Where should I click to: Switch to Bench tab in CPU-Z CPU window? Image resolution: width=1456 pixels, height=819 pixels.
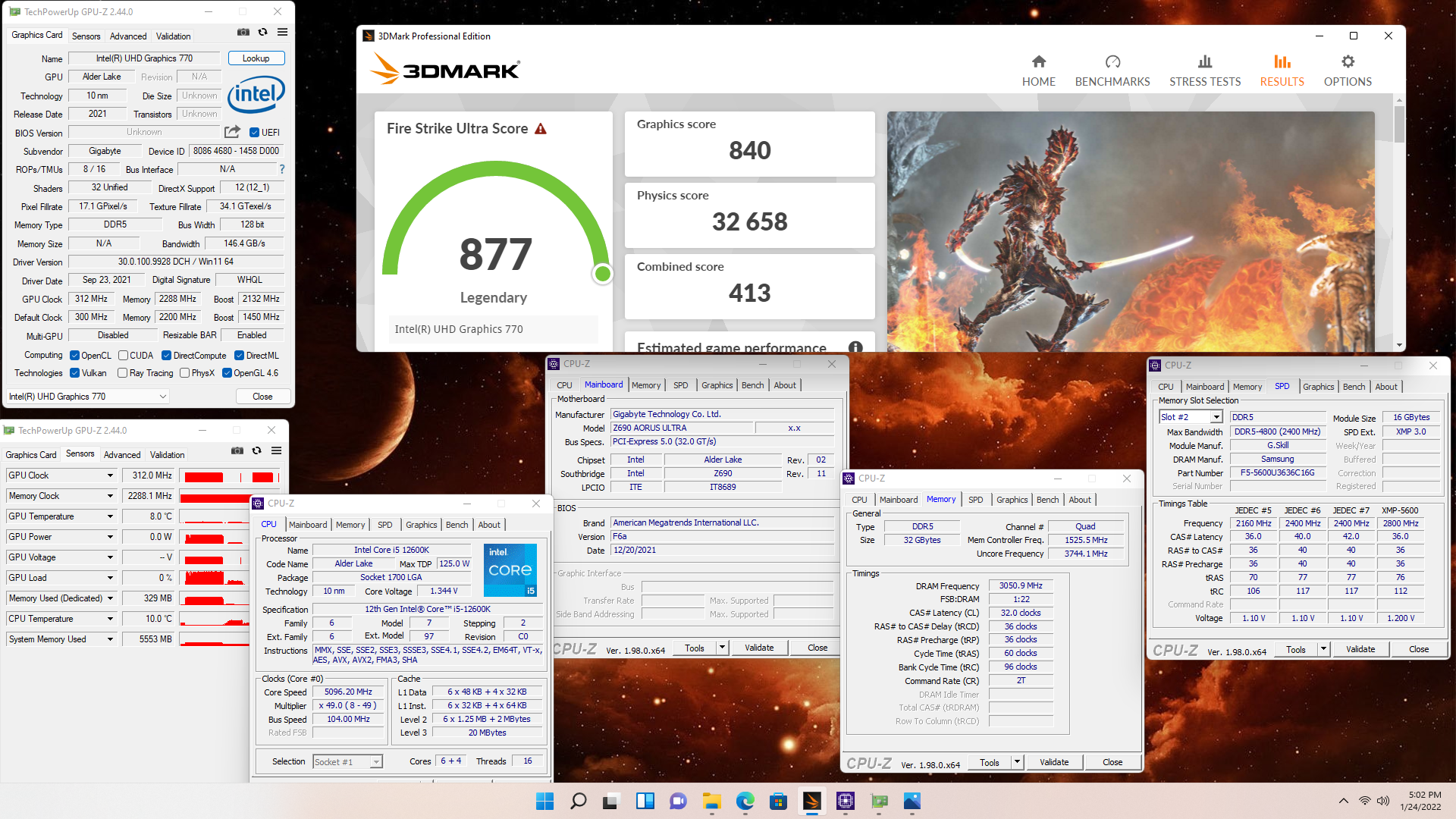click(x=457, y=525)
